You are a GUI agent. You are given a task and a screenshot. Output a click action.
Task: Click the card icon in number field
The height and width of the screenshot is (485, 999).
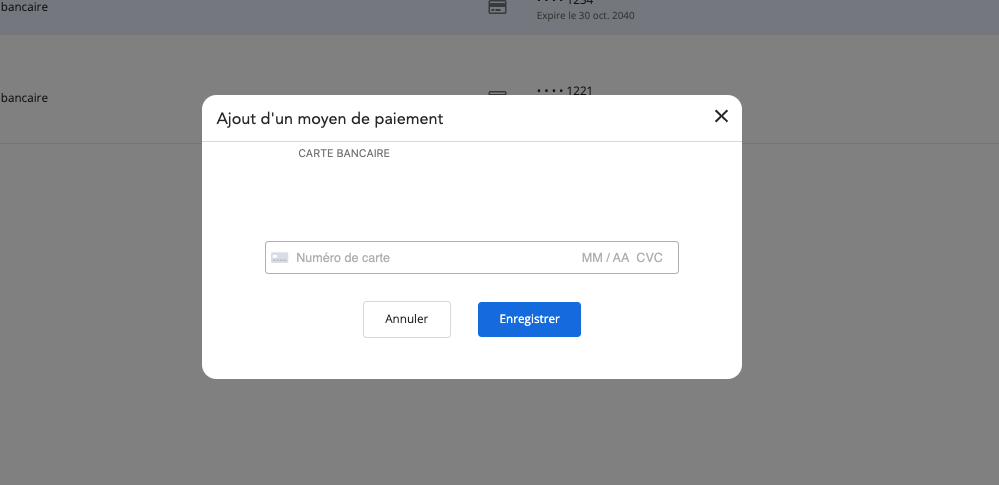(279, 257)
